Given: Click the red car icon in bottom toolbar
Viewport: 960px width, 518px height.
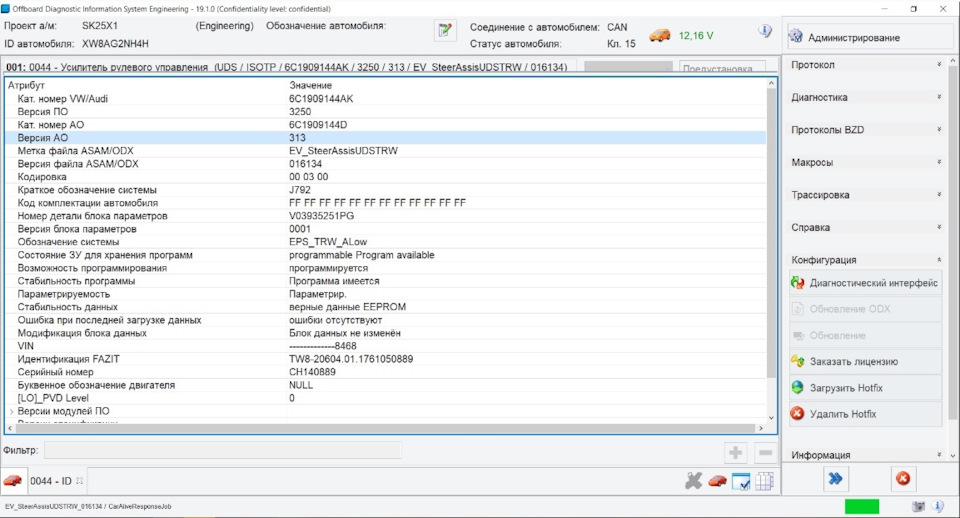Looking at the screenshot, I should click(717, 481).
